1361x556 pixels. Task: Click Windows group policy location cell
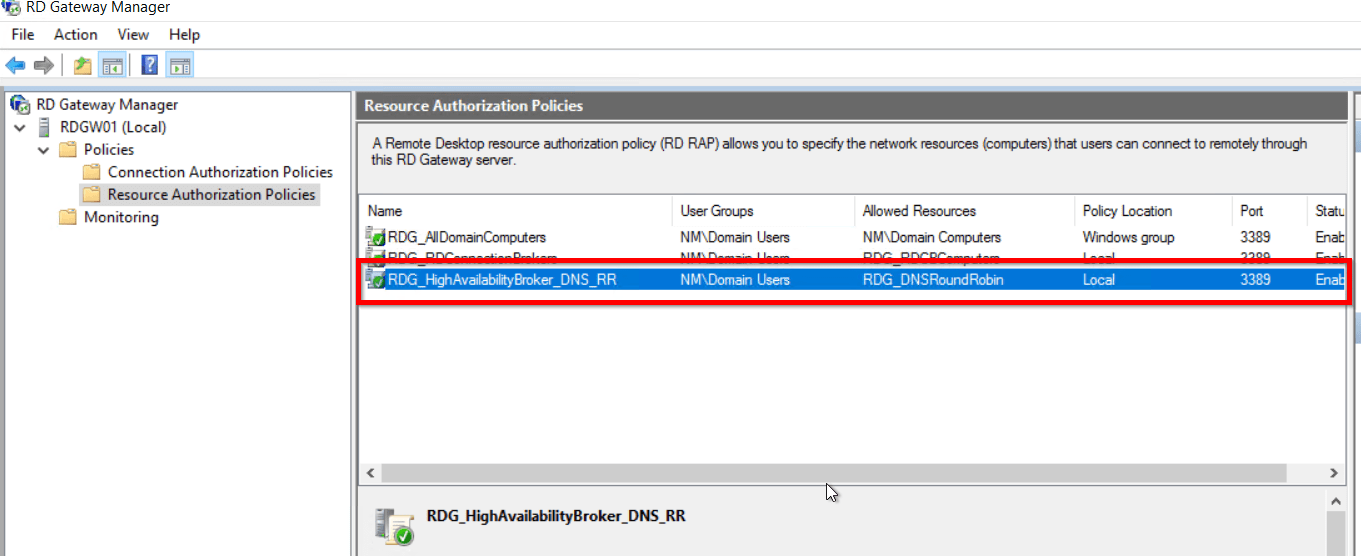pos(1129,237)
